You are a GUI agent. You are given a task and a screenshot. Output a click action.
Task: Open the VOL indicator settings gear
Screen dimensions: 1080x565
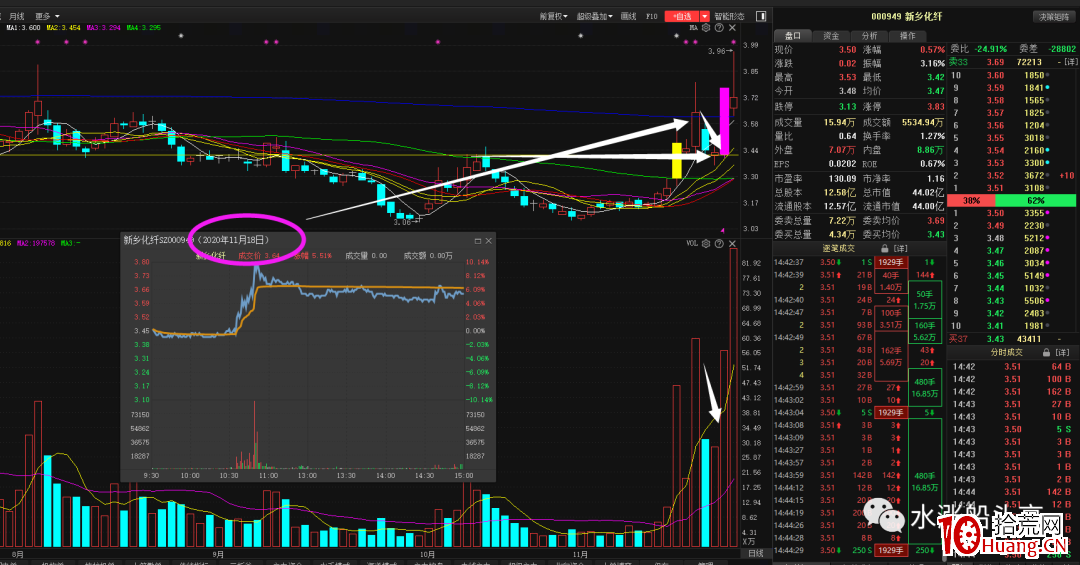point(706,243)
